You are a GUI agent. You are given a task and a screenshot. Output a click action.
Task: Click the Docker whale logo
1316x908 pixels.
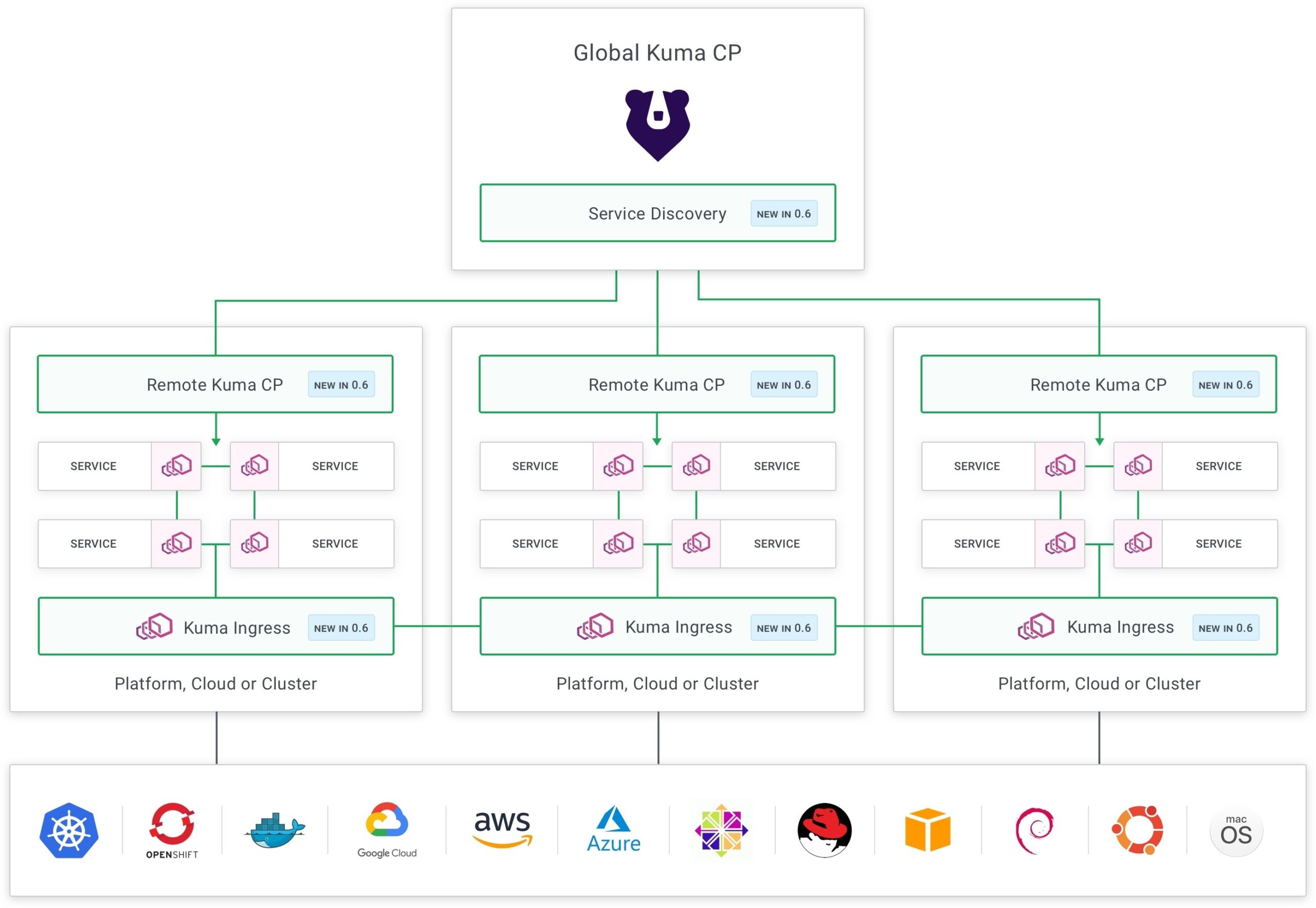pos(275,830)
